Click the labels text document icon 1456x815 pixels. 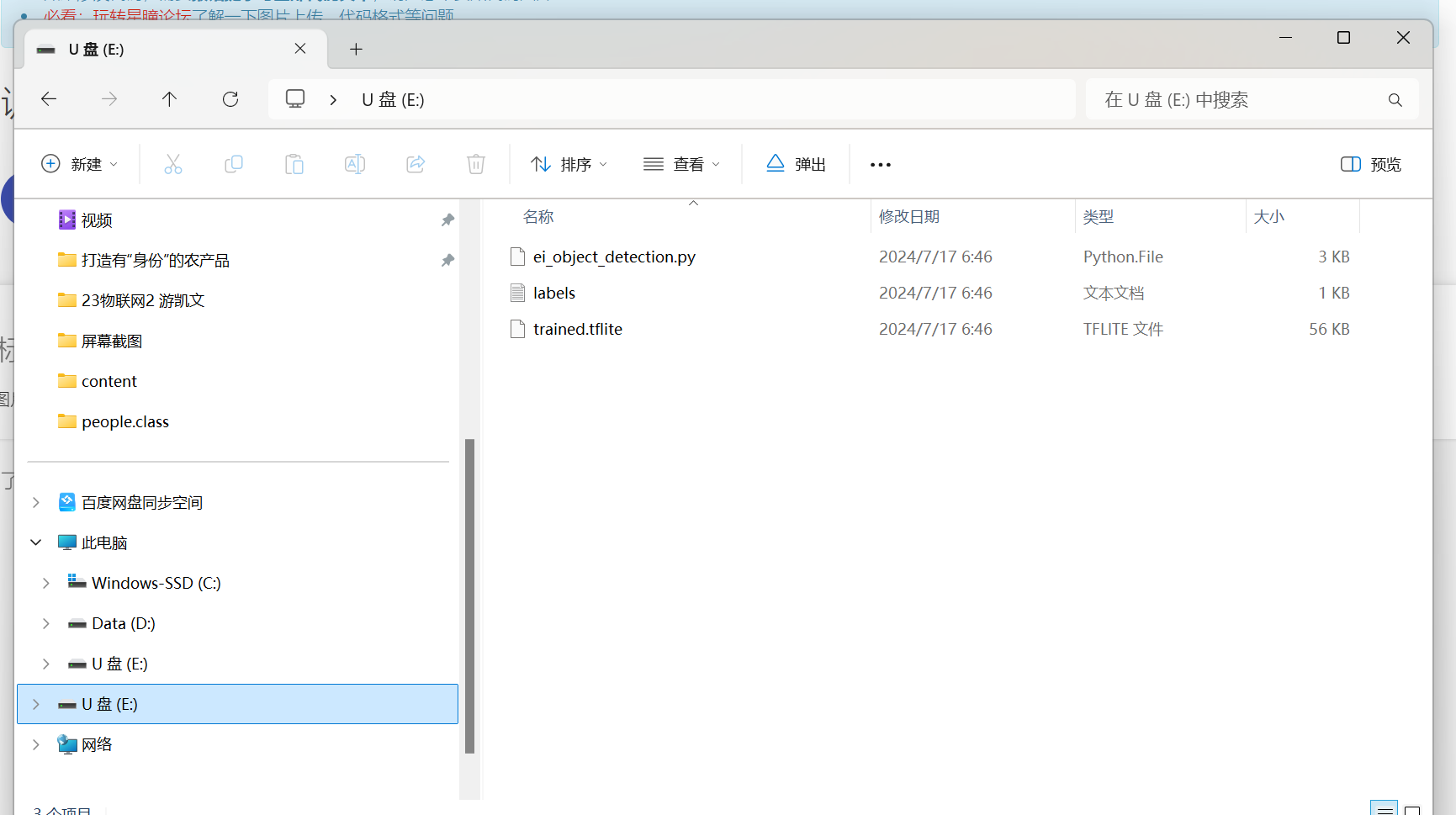pyautogui.click(x=518, y=293)
